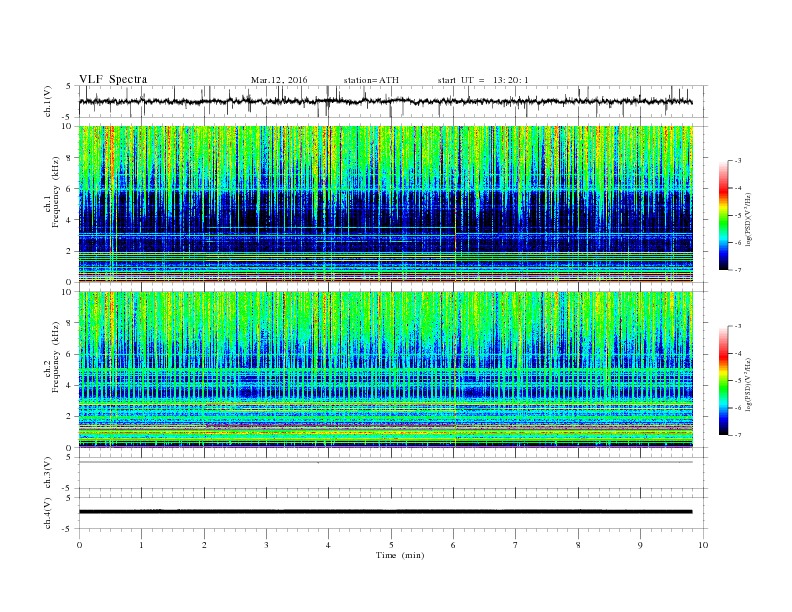Click the "-3" label on upper color bar
The height and width of the screenshot is (612, 792).
click(x=737, y=161)
